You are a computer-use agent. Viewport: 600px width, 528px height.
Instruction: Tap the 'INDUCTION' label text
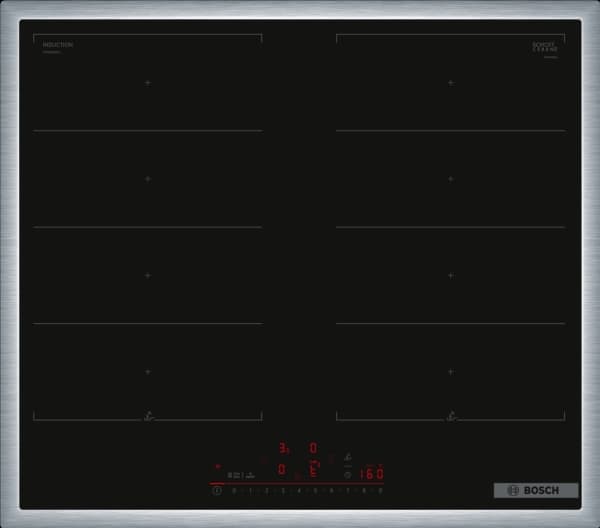57,45
